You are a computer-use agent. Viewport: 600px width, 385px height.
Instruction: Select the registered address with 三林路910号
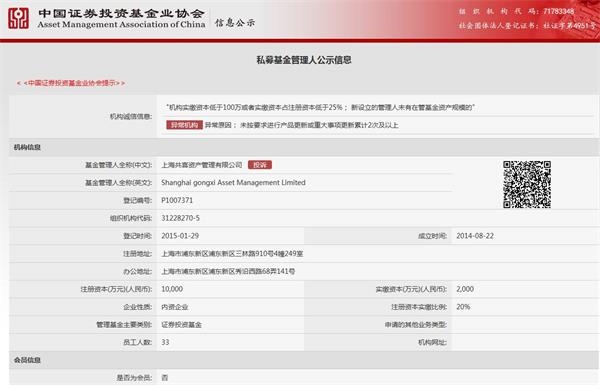[232, 254]
